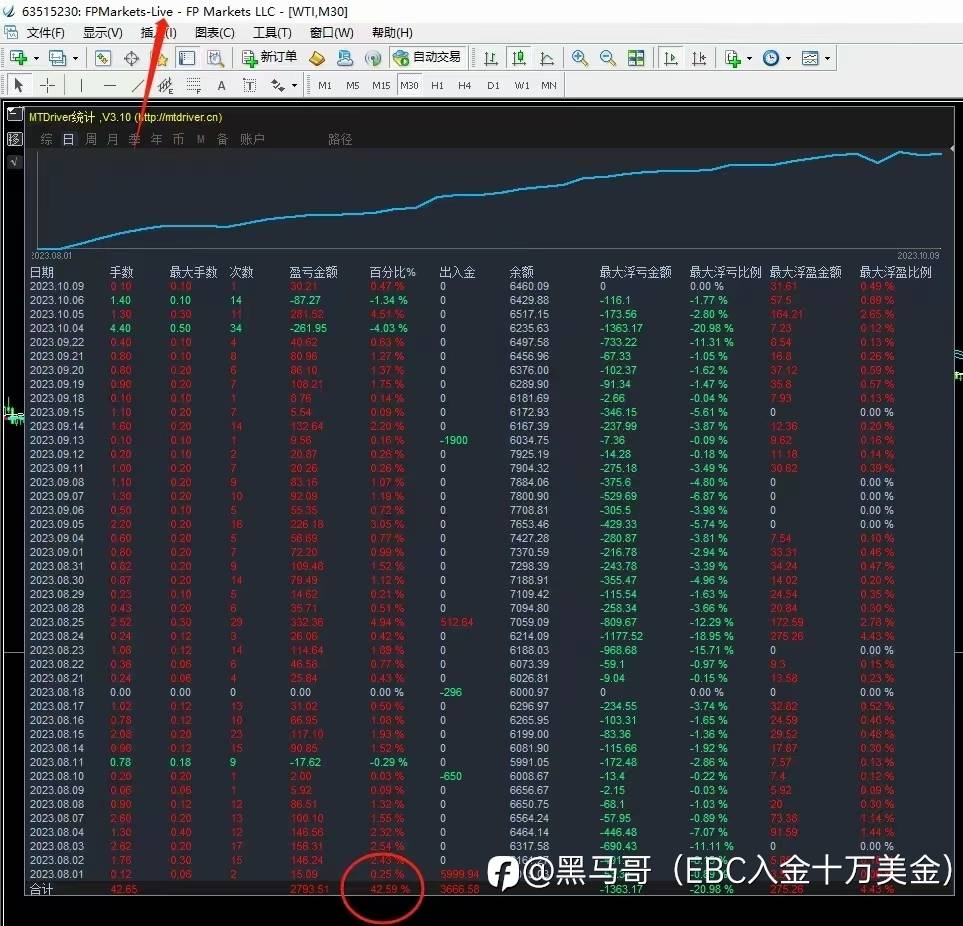Open dropdown arrow beside periods clock
The height and width of the screenshot is (926, 963).
tap(788, 59)
